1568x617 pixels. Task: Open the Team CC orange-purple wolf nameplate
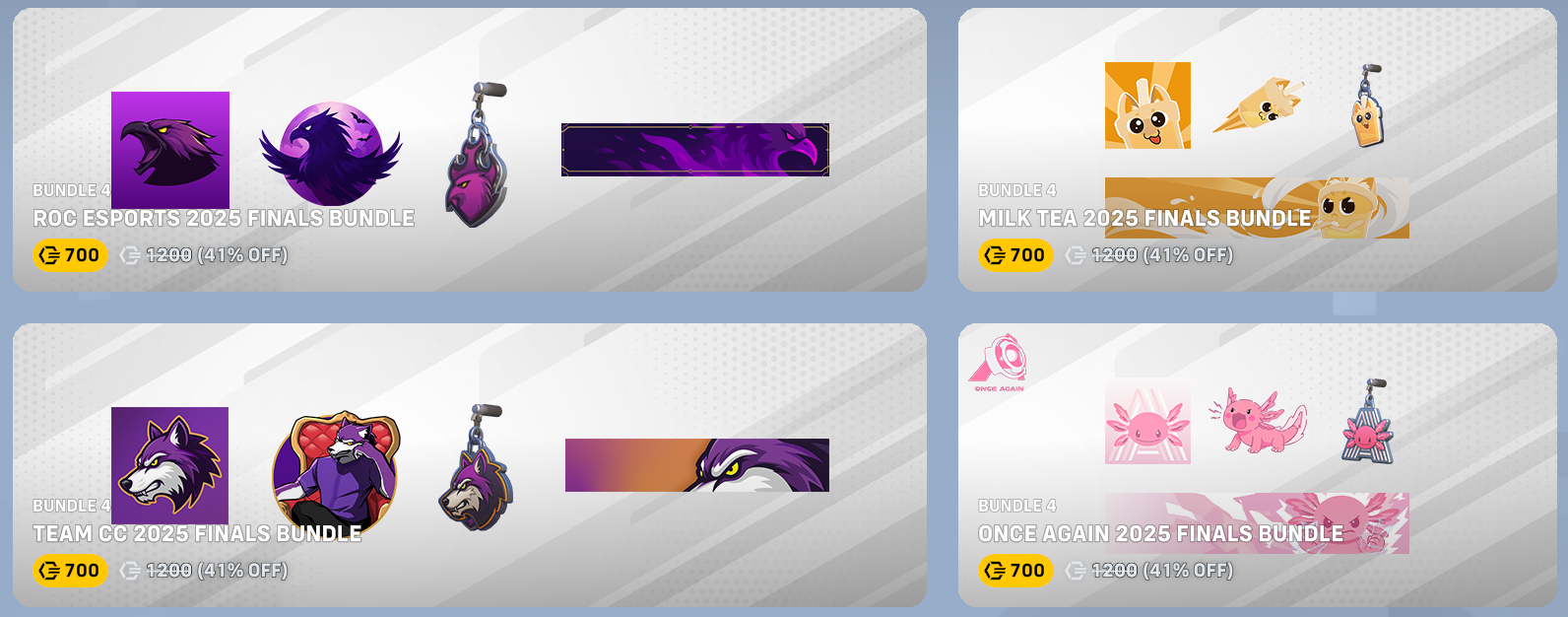click(697, 465)
